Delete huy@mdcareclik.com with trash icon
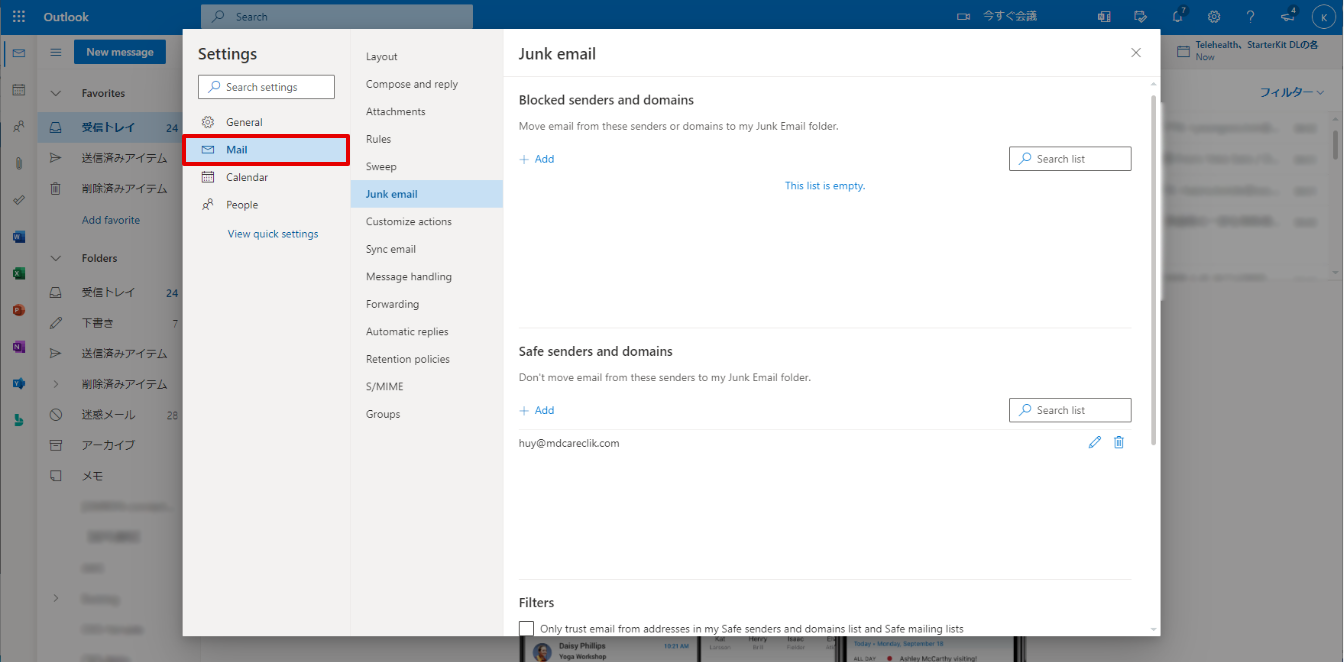1344x662 pixels. tap(1119, 442)
